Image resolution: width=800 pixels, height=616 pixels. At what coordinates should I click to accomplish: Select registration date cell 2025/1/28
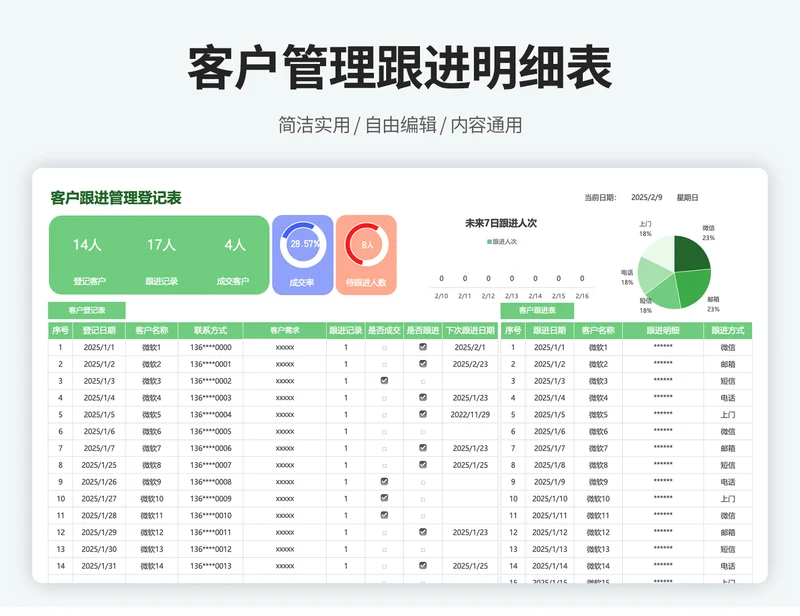(x=99, y=516)
